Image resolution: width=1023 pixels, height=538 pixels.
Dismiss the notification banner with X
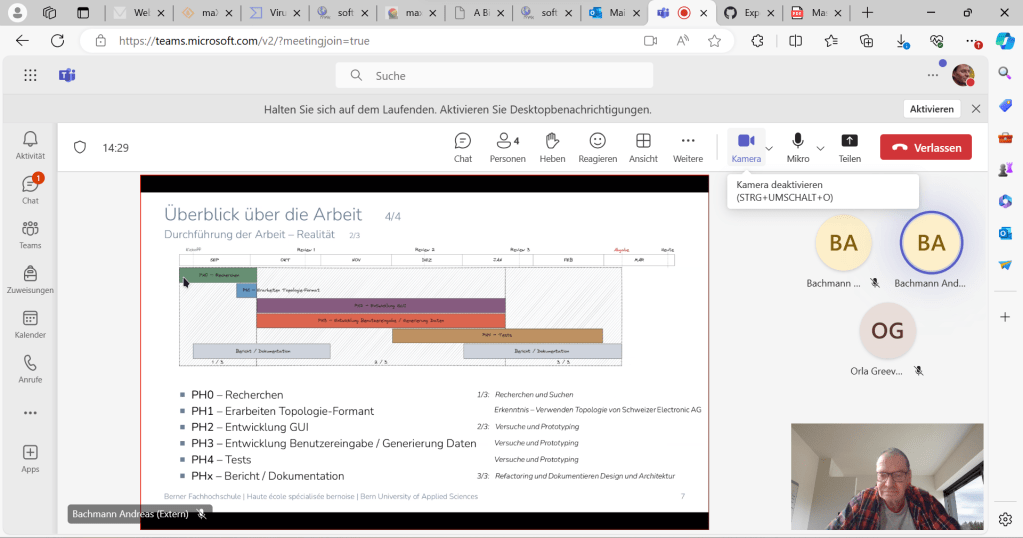coord(976,109)
